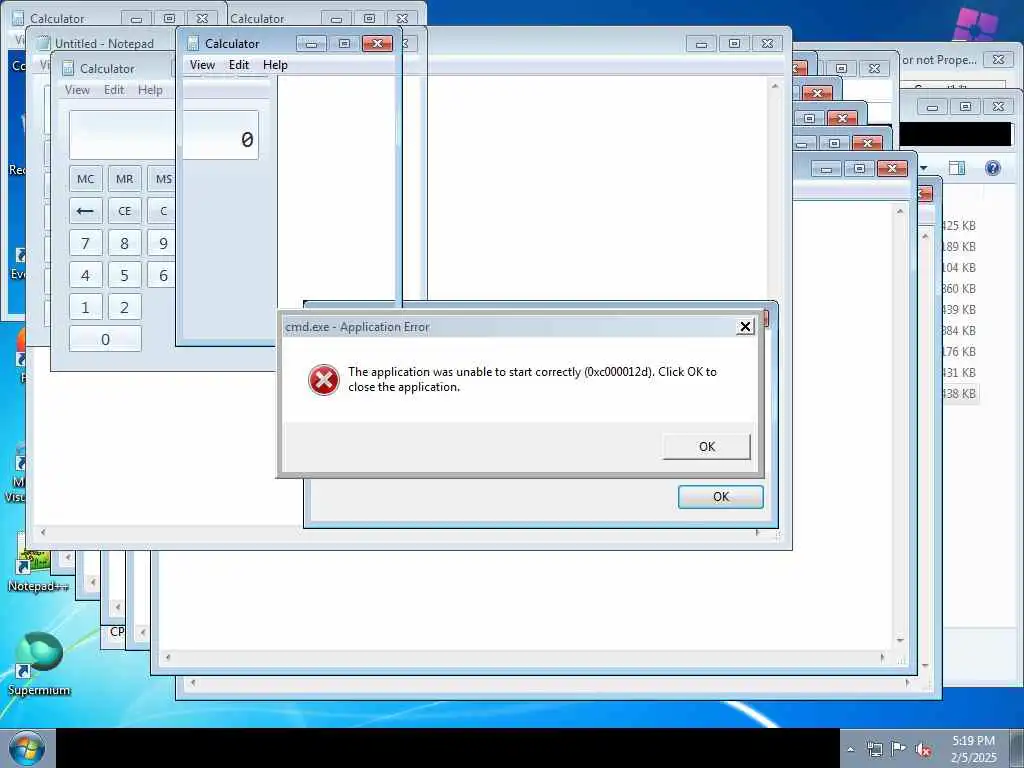
Task: Click the 6 key on Calculator
Action: coord(161,276)
